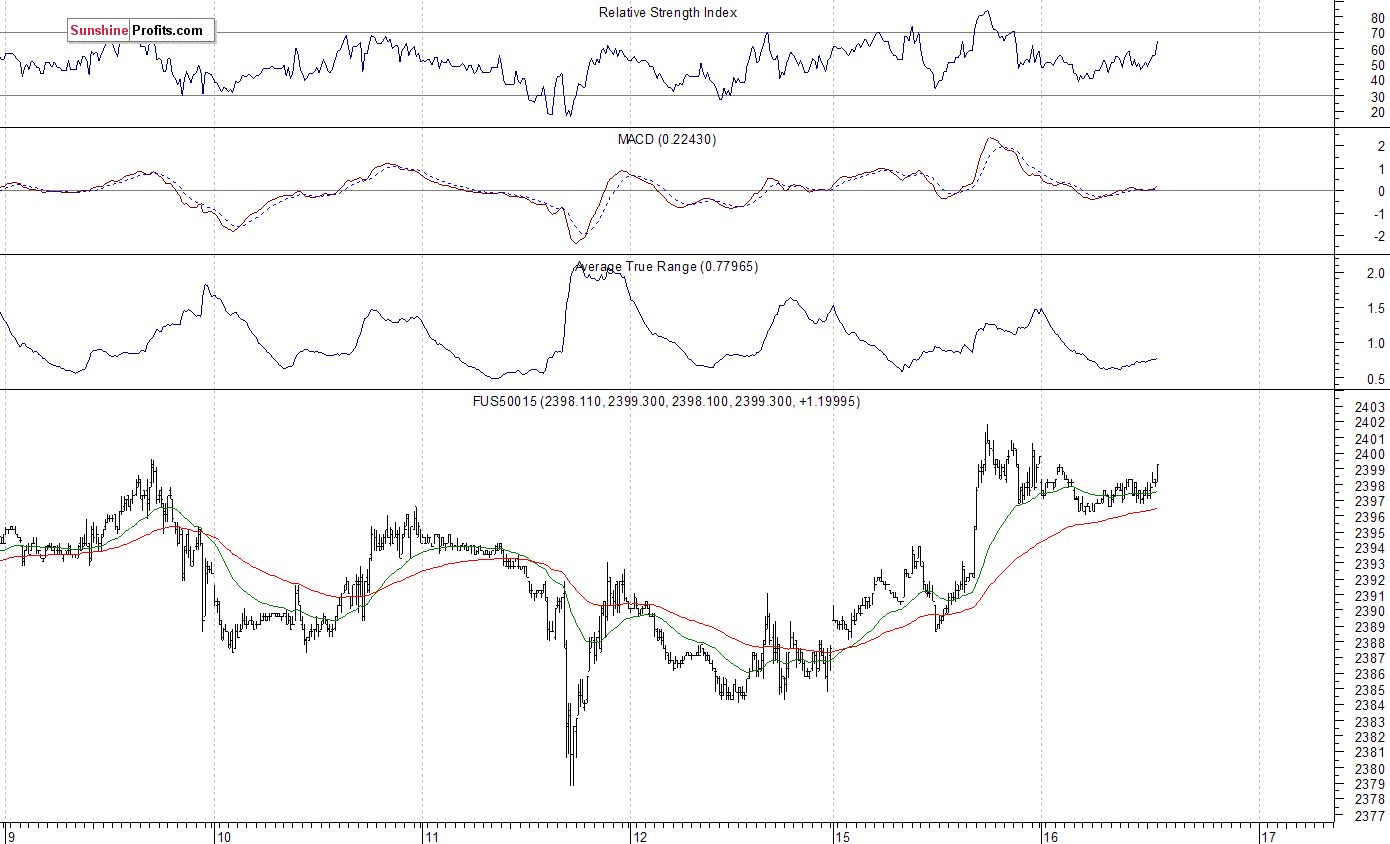
Task: Click the 2390 price axis label
Action: pyautogui.click(x=1371, y=612)
